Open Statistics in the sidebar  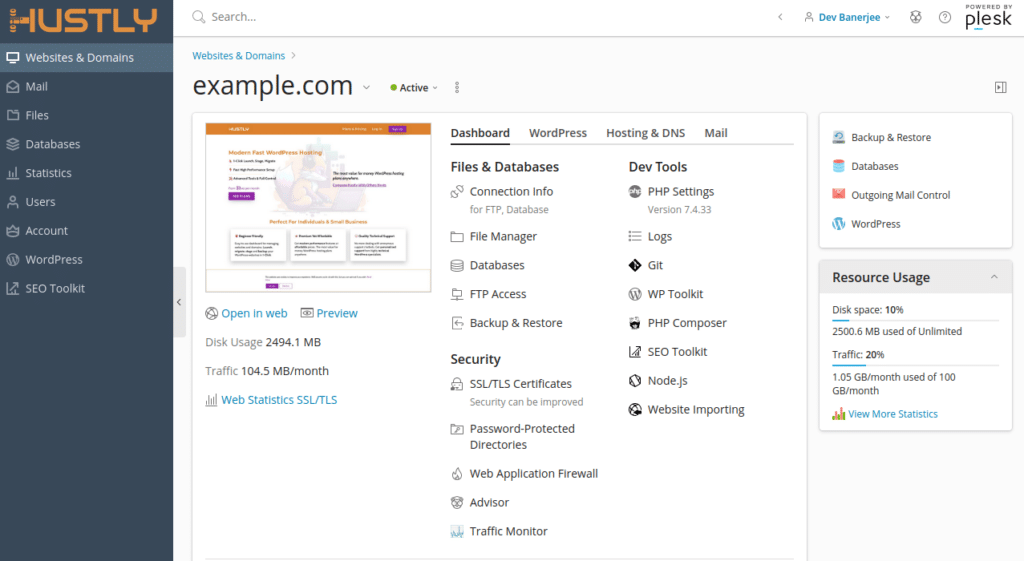[86, 173]
